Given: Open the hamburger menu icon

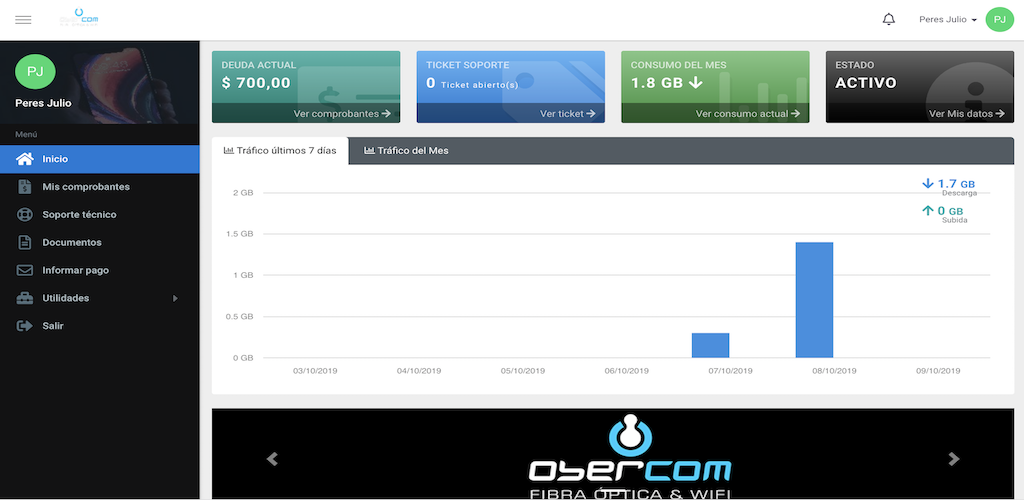Looking at the screenshot, I should 24,20.
